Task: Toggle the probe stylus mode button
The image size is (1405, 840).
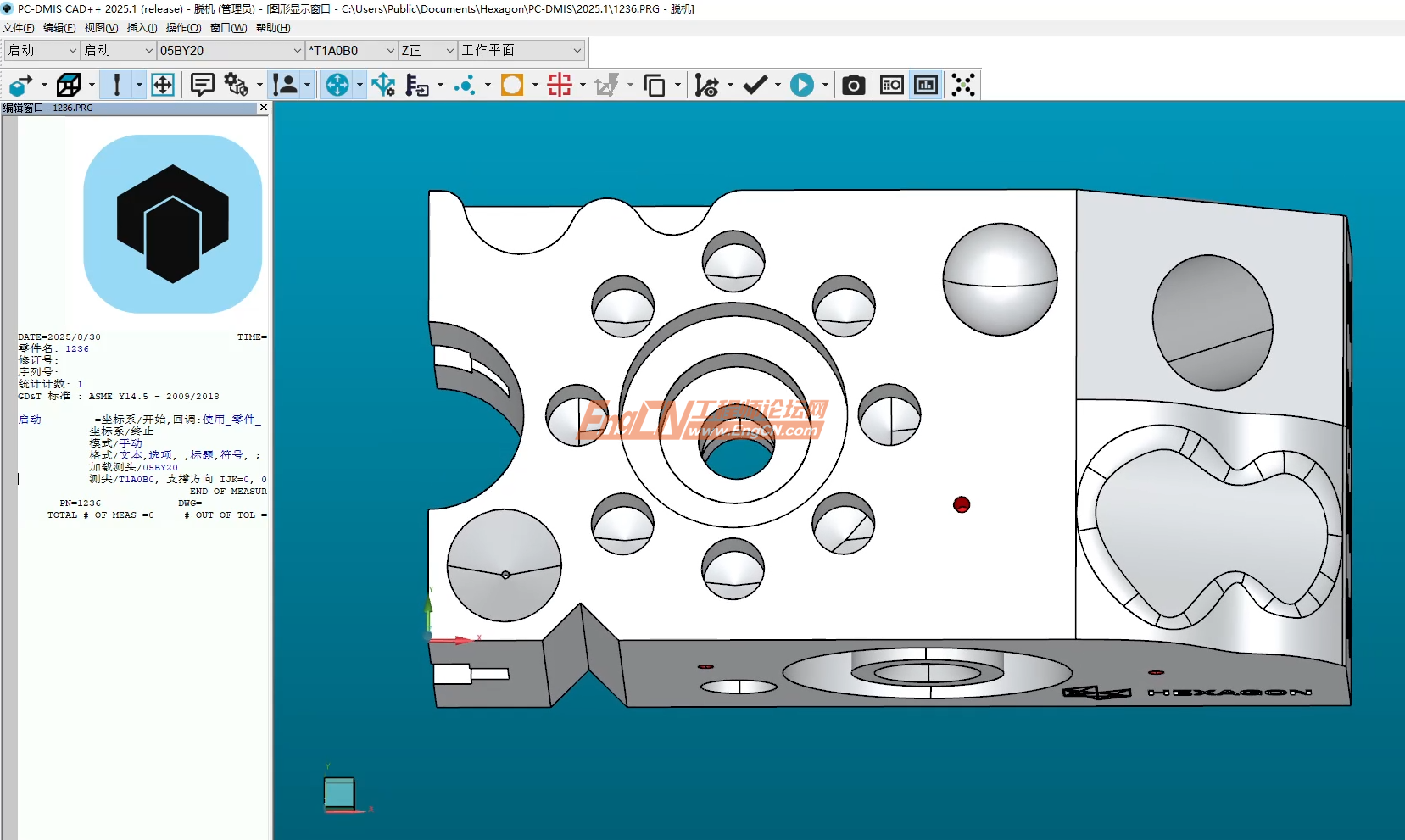Action: pyautogui.click(x=117, y=85)
